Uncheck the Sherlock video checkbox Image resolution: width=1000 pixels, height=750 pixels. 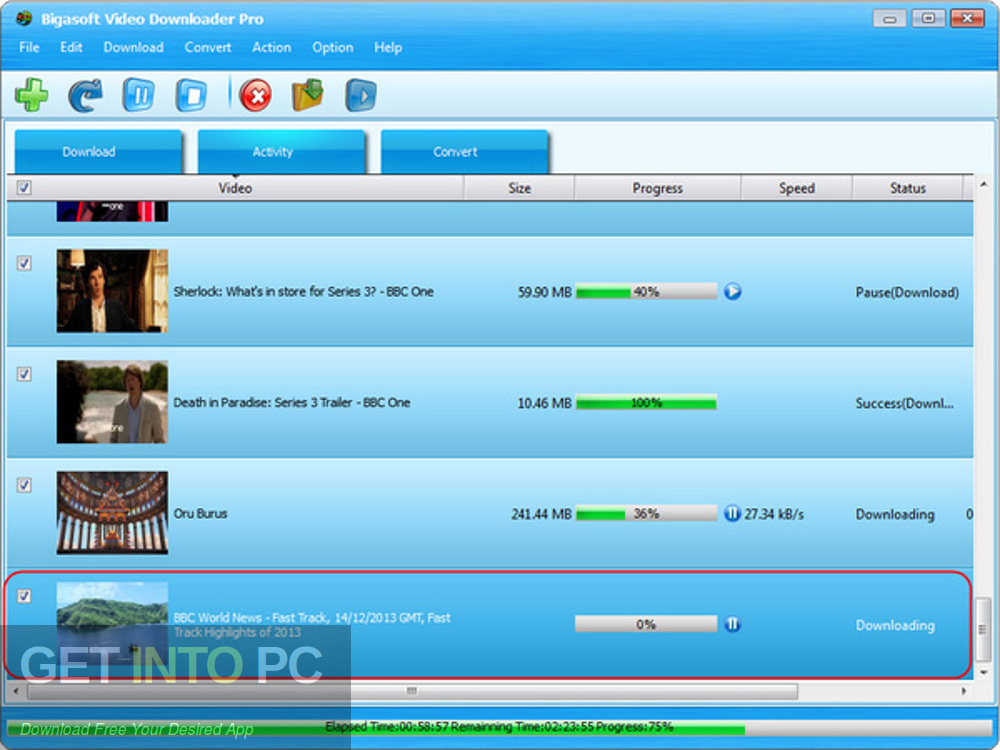[x=24, y=263]
